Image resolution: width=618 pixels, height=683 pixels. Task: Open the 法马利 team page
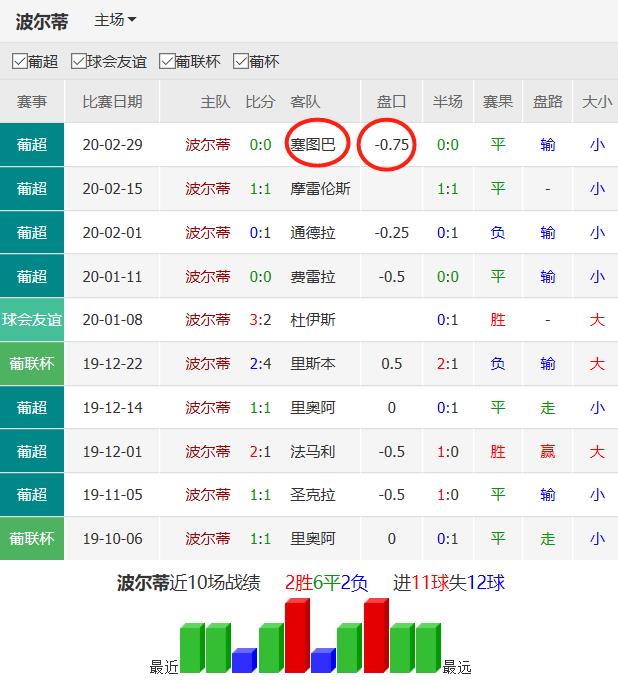312,452
